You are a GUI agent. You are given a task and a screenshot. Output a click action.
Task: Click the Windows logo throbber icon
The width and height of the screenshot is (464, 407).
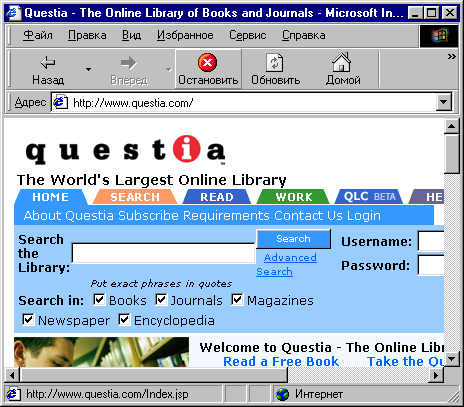pyautogui.click(x=439, y=36)
